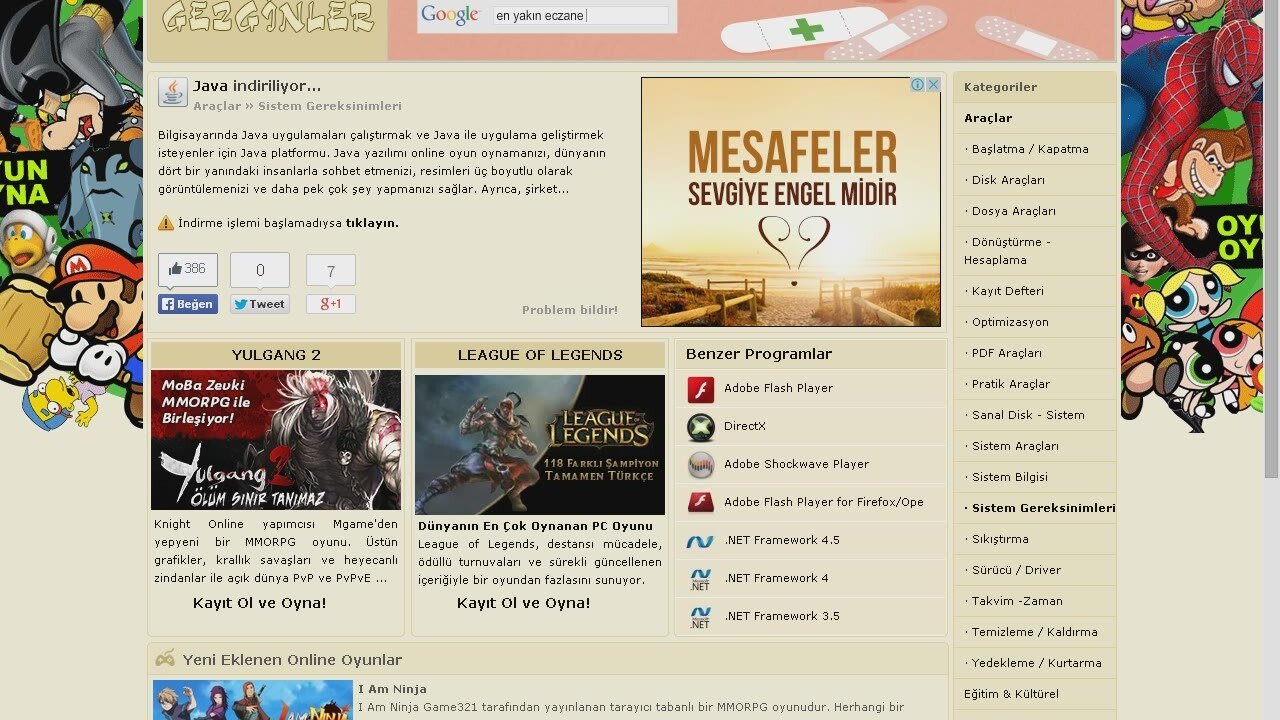This screenshot has height=720, width=1280.
Task: Open the Sistem Gereksinimleri category
Action: (1043, 508)
